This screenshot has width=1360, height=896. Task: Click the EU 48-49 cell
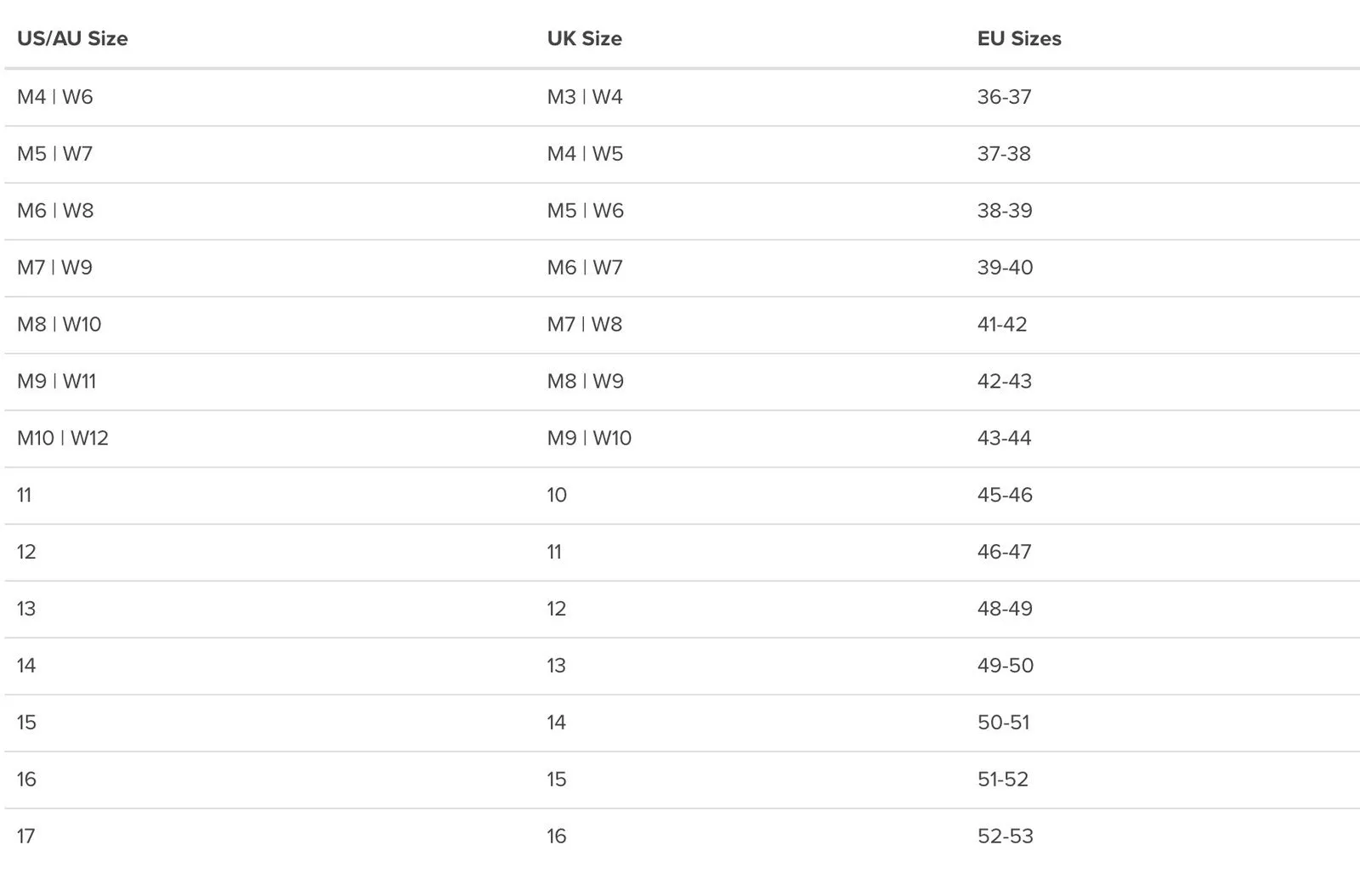[1005, 610]
